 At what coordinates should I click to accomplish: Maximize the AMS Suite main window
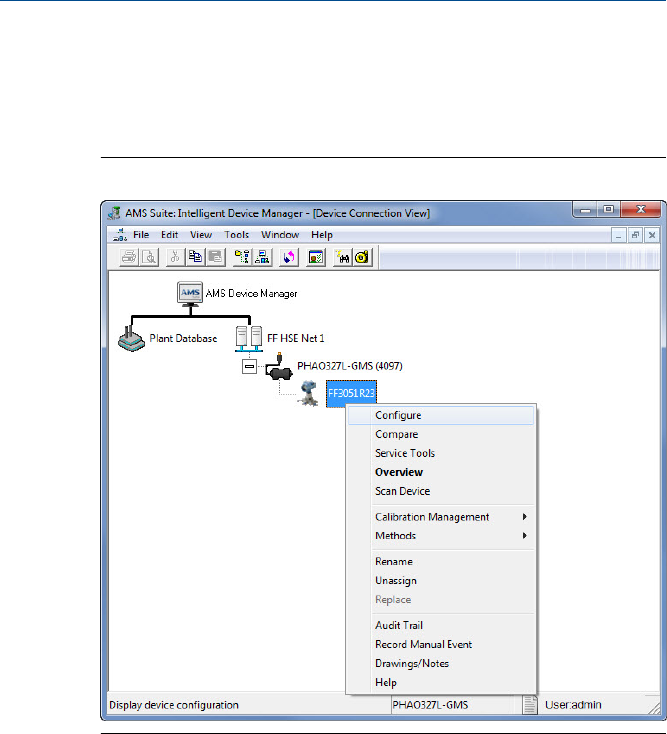point(608,210)
